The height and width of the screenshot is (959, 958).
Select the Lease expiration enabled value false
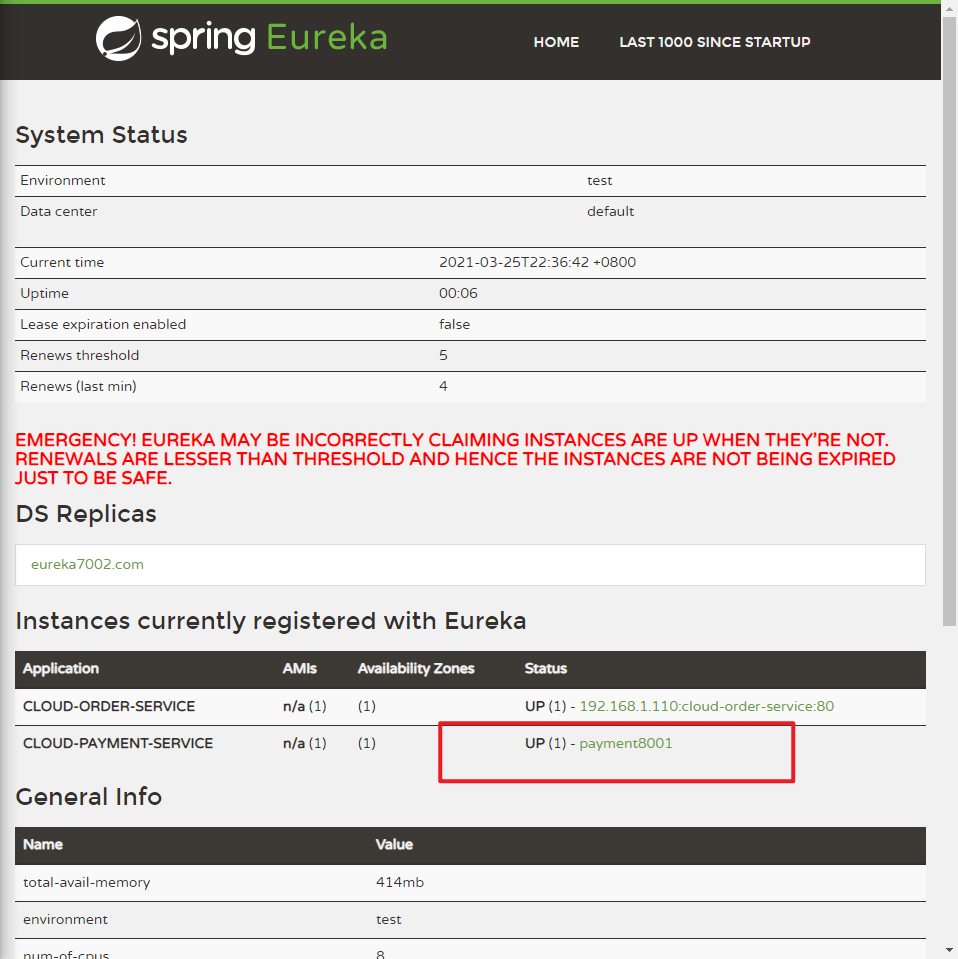pos(455,324)
